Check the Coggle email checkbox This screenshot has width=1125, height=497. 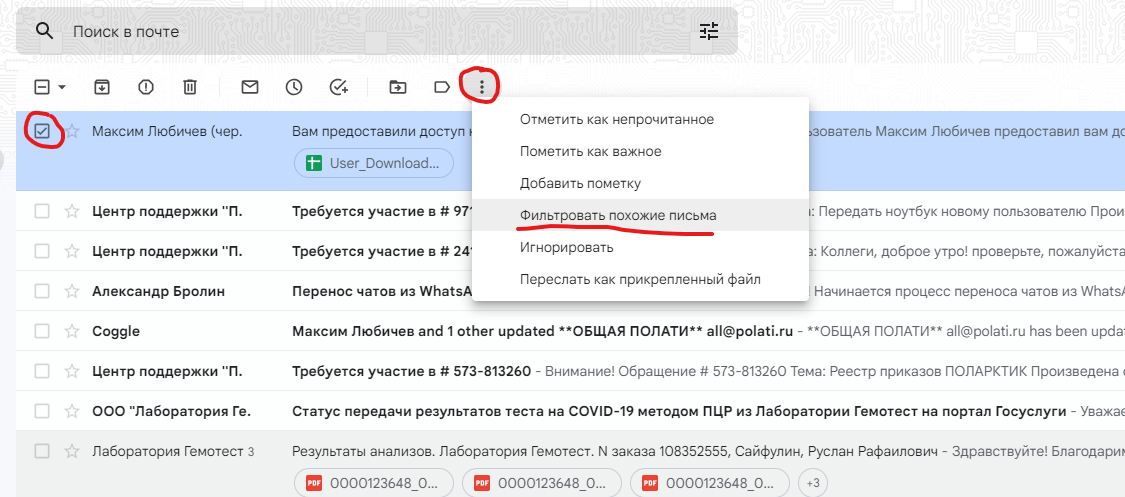click(42, 331)
